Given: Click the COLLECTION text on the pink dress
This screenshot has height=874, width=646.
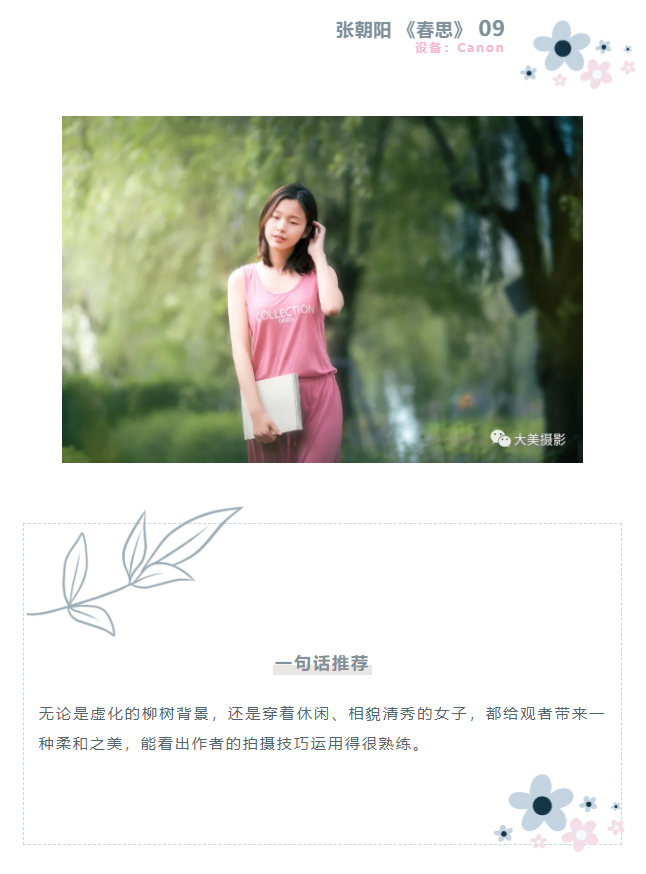Looking at the screenshot, I should [x=284, y=313].
